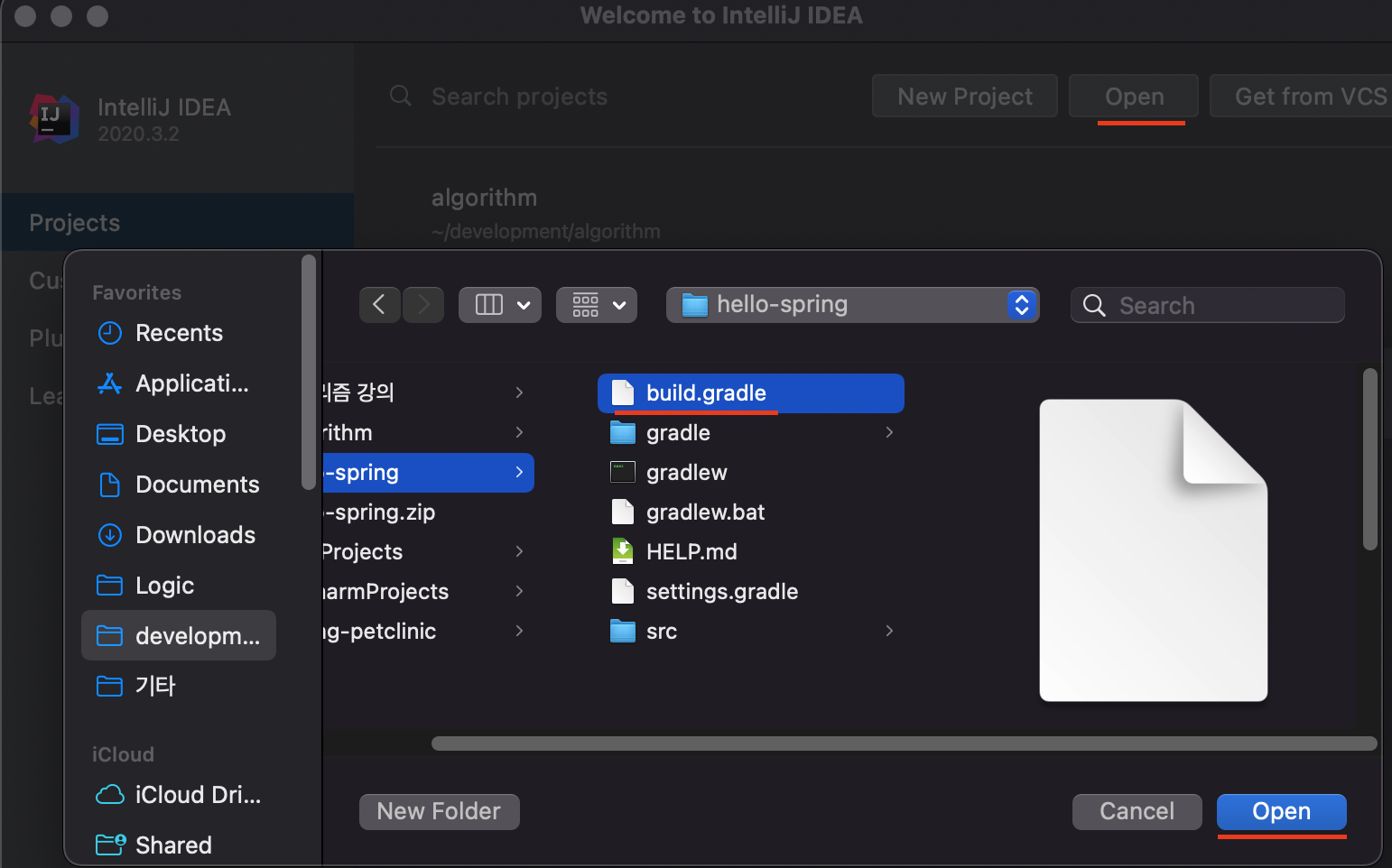The image size is (1392, 868).
Task: Click the blue Open button in dialog
Action: click(1281, 811)
